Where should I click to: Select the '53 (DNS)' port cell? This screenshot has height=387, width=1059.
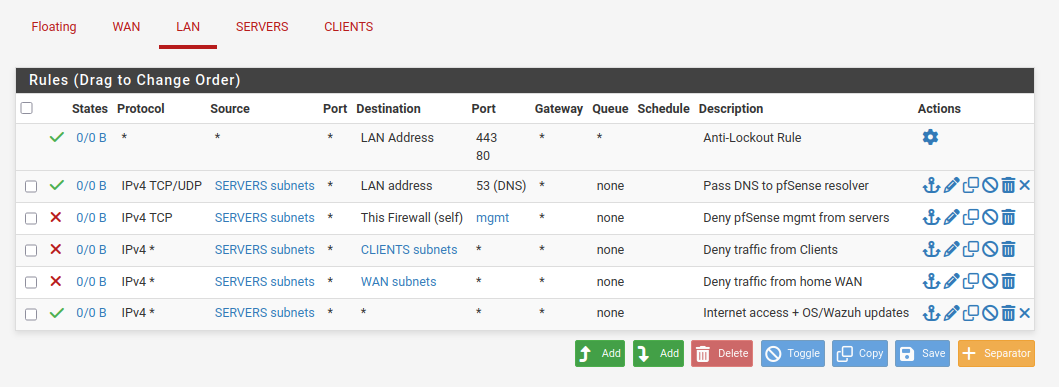500,186
